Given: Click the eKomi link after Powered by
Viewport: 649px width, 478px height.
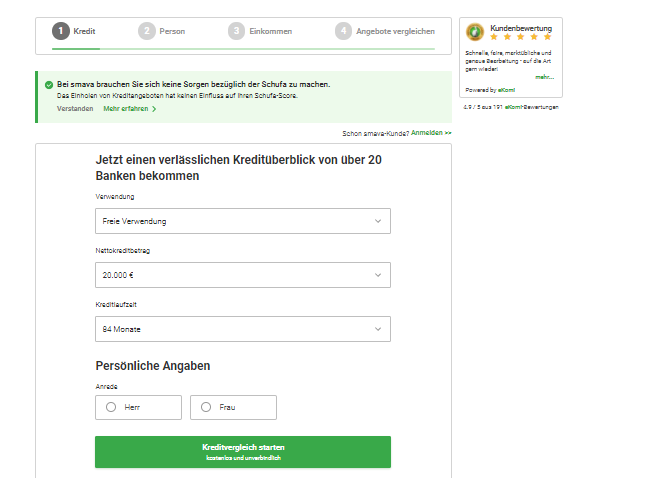Looking at the screenshot, I should pyautogui.click(x=506, y=90).
